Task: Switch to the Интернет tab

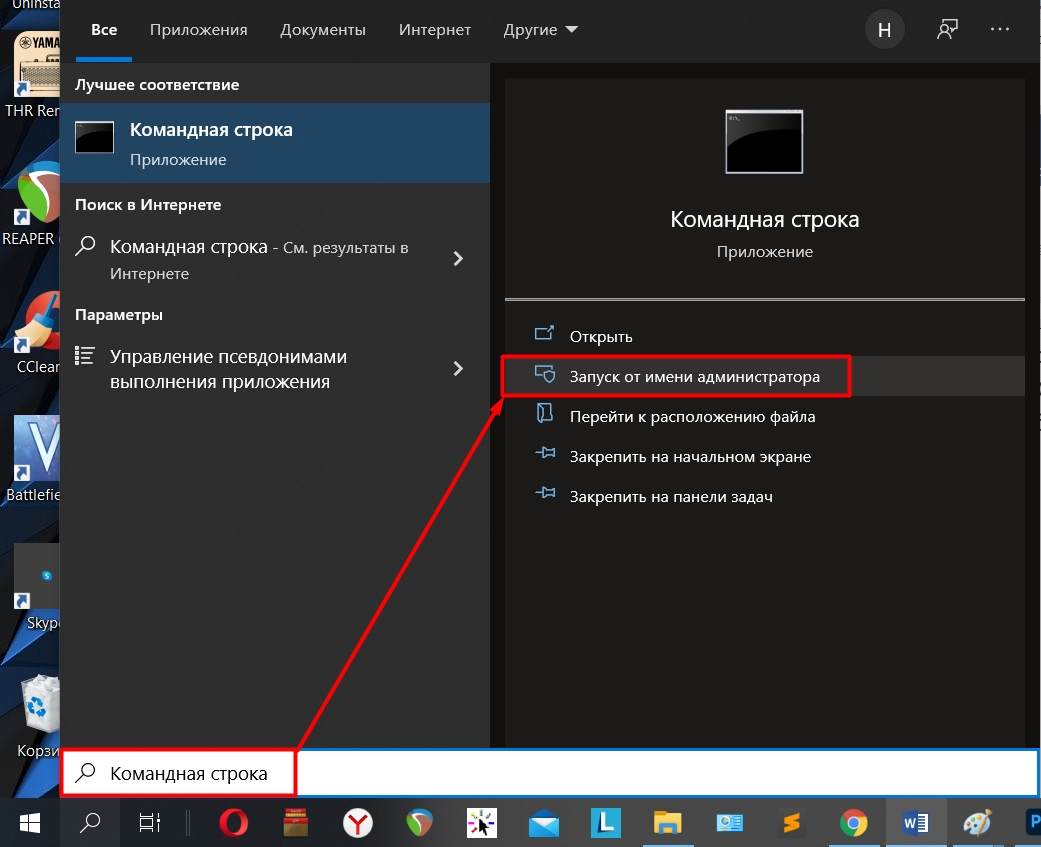Action: (x=435, y=30)
